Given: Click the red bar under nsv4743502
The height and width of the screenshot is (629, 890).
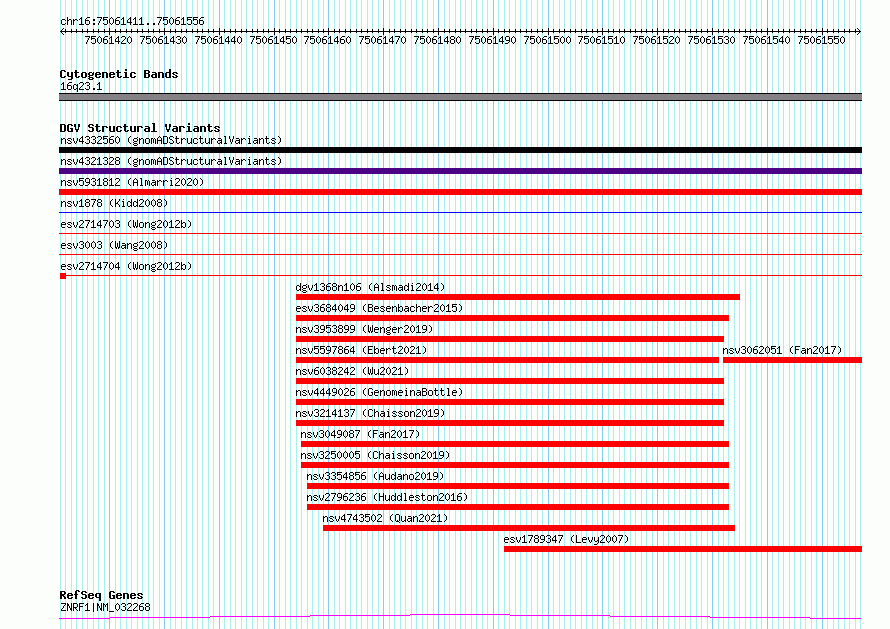Looking at the screenshot, I should click(x=529, y=528).
